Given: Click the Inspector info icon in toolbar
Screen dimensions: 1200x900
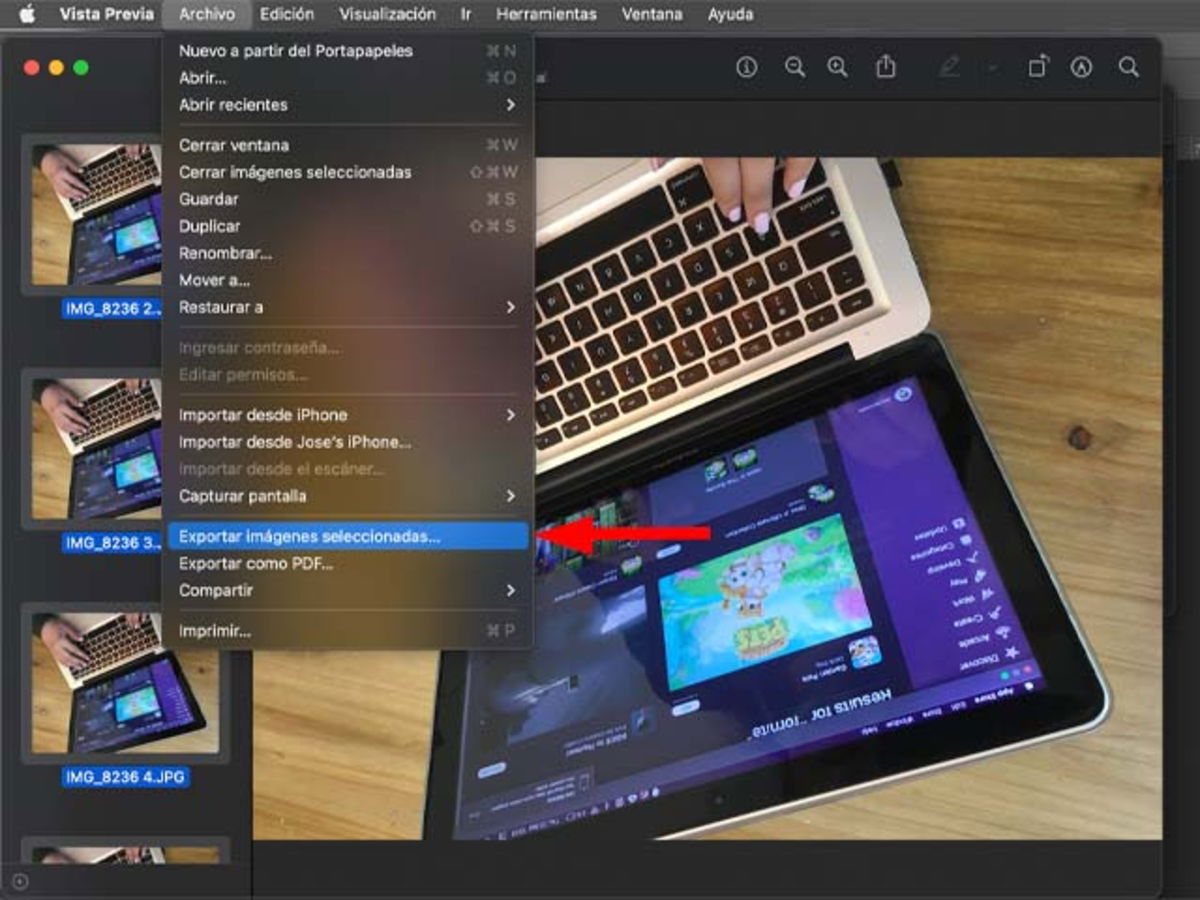Looking at the screenshot, I should [x=746, y=67].
